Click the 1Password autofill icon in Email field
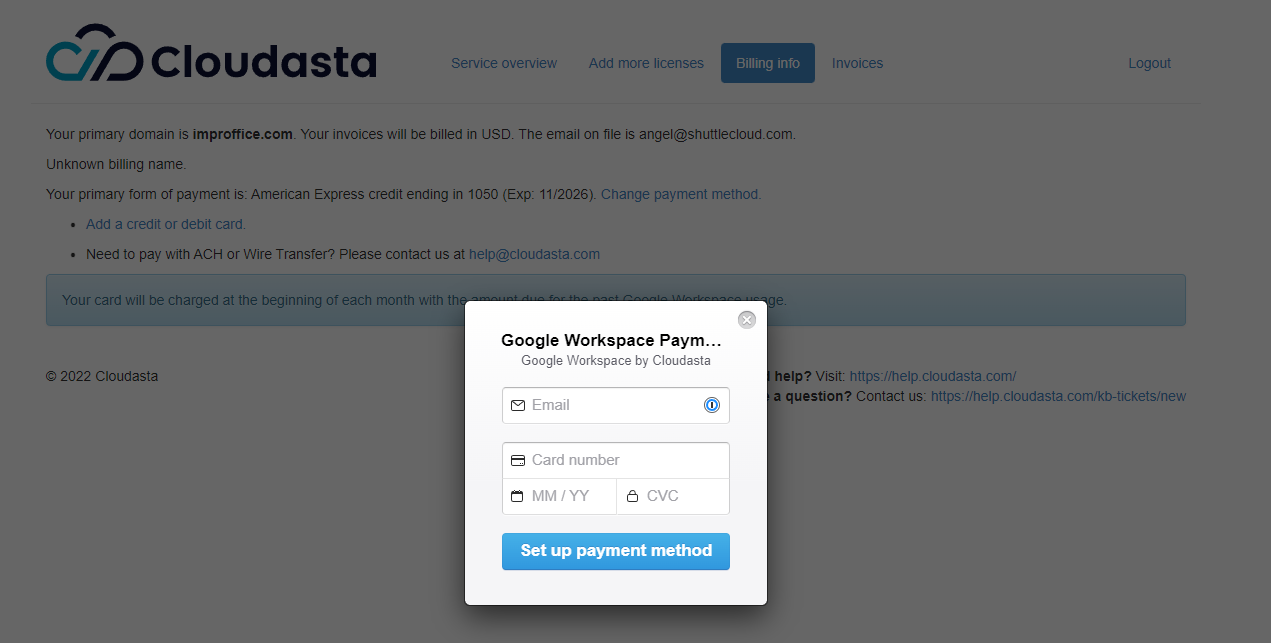The height and width of the screenshot is (643, 1271). coord(712,405)
